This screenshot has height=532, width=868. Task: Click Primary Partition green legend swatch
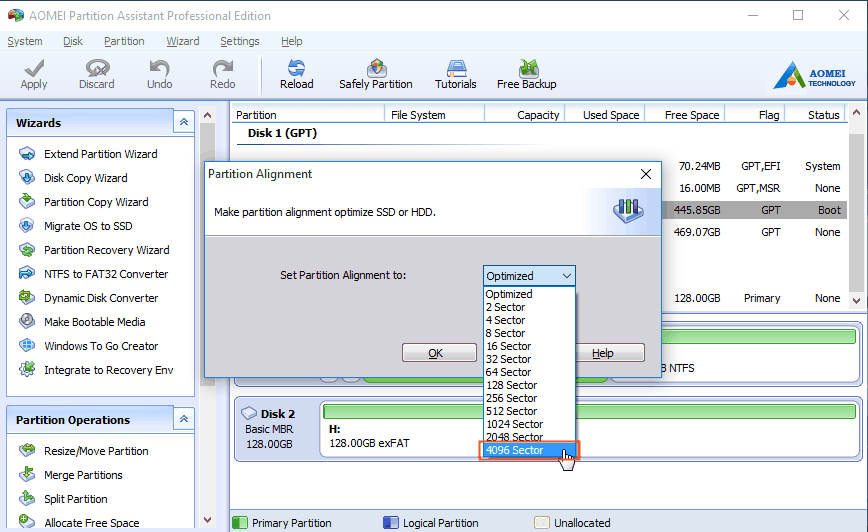[x=240, y=523]
